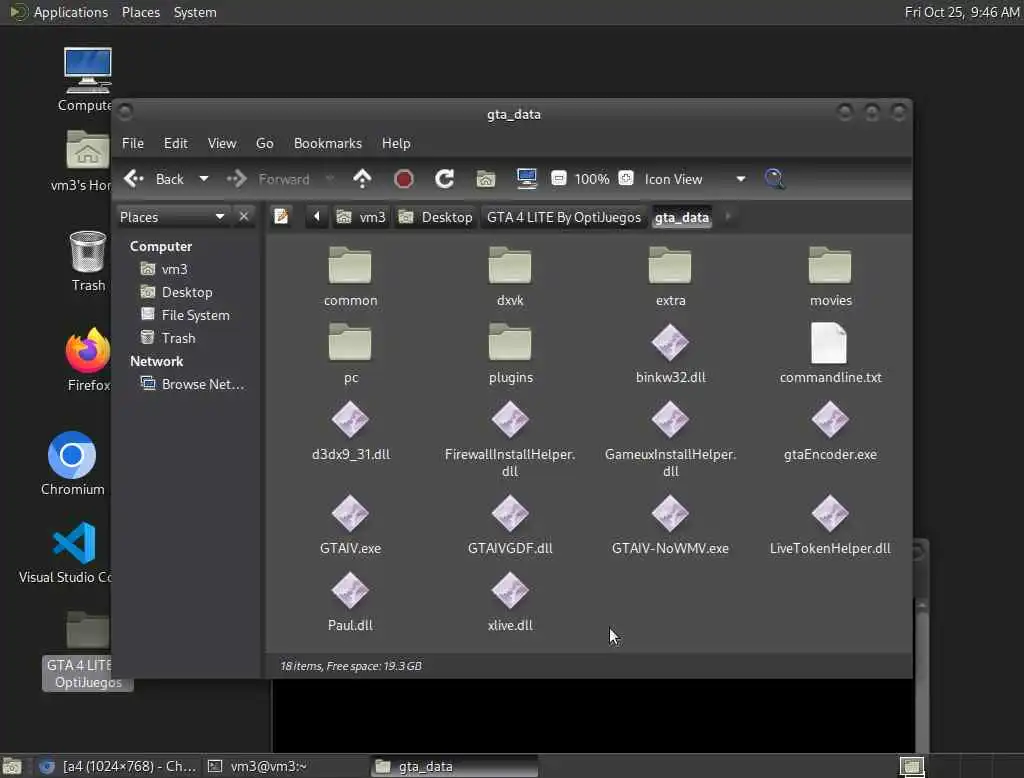
Task: Close the Places side pane
Action: pyautogui.click(x=244, y=217)
